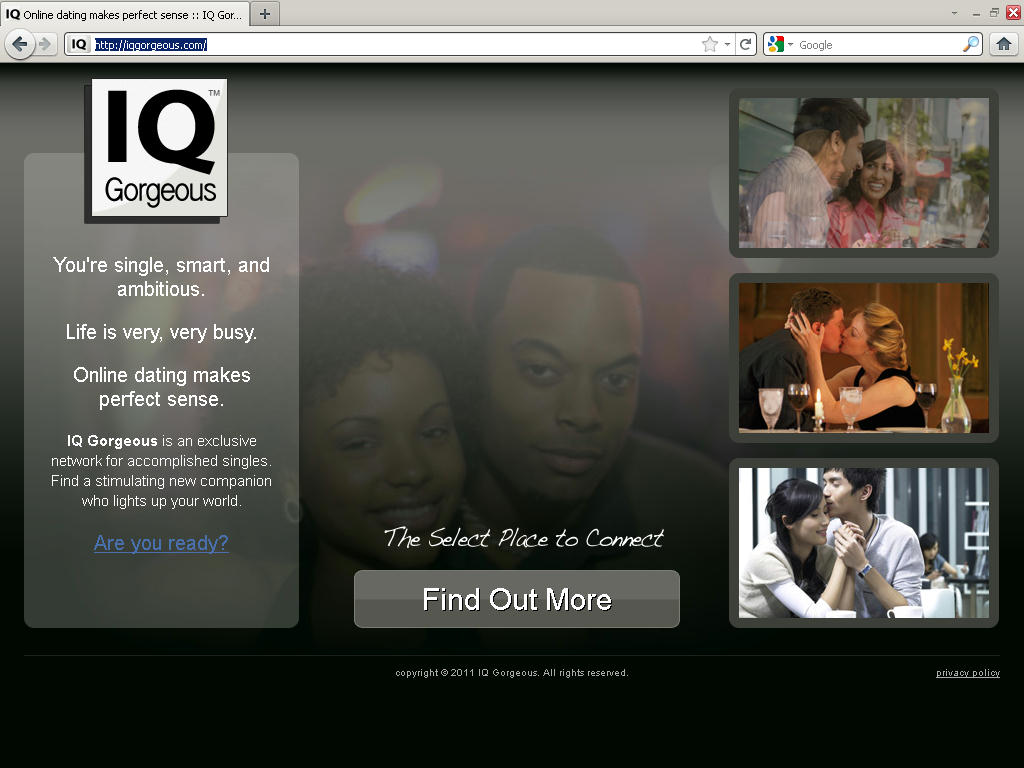1024x768 pixels.
Task: Expand the list-all-tabs arrow in the tab strip
Action: [953, 13]
